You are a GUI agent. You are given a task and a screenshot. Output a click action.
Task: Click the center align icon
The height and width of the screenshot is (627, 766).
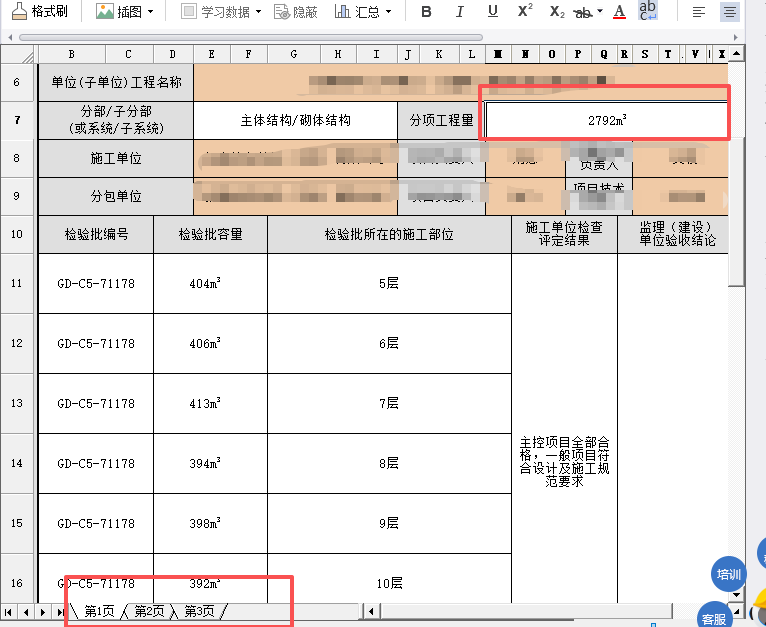click(x=729, y=12)
